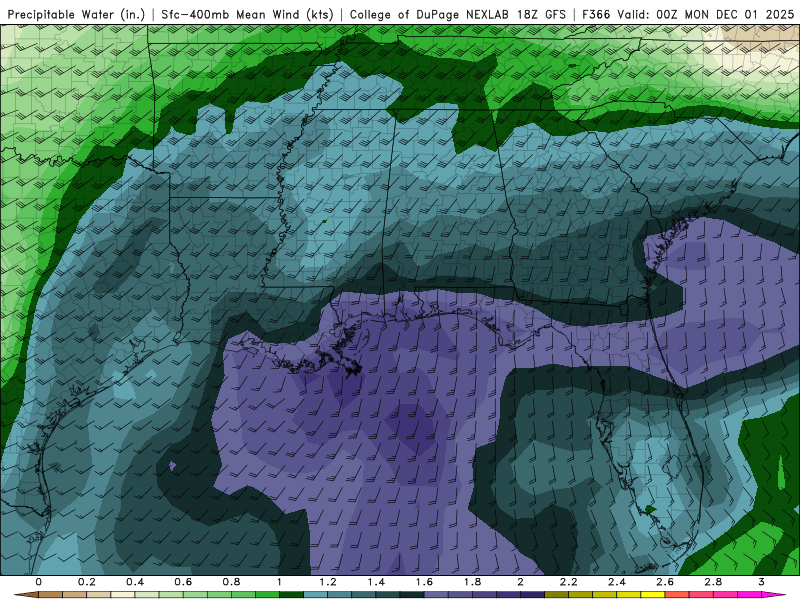This screenshot has width=800, height=600.
Task: Click the '0.6' label on the color scale
Action: click(x=183, y=582)
